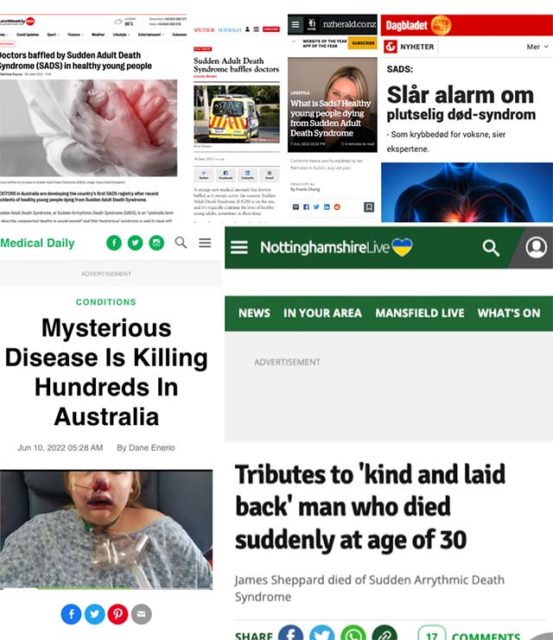Open the IN YOUR AREA tab
Screen dimensions: 553x640
pyautogui.click(x=322, y=313)
